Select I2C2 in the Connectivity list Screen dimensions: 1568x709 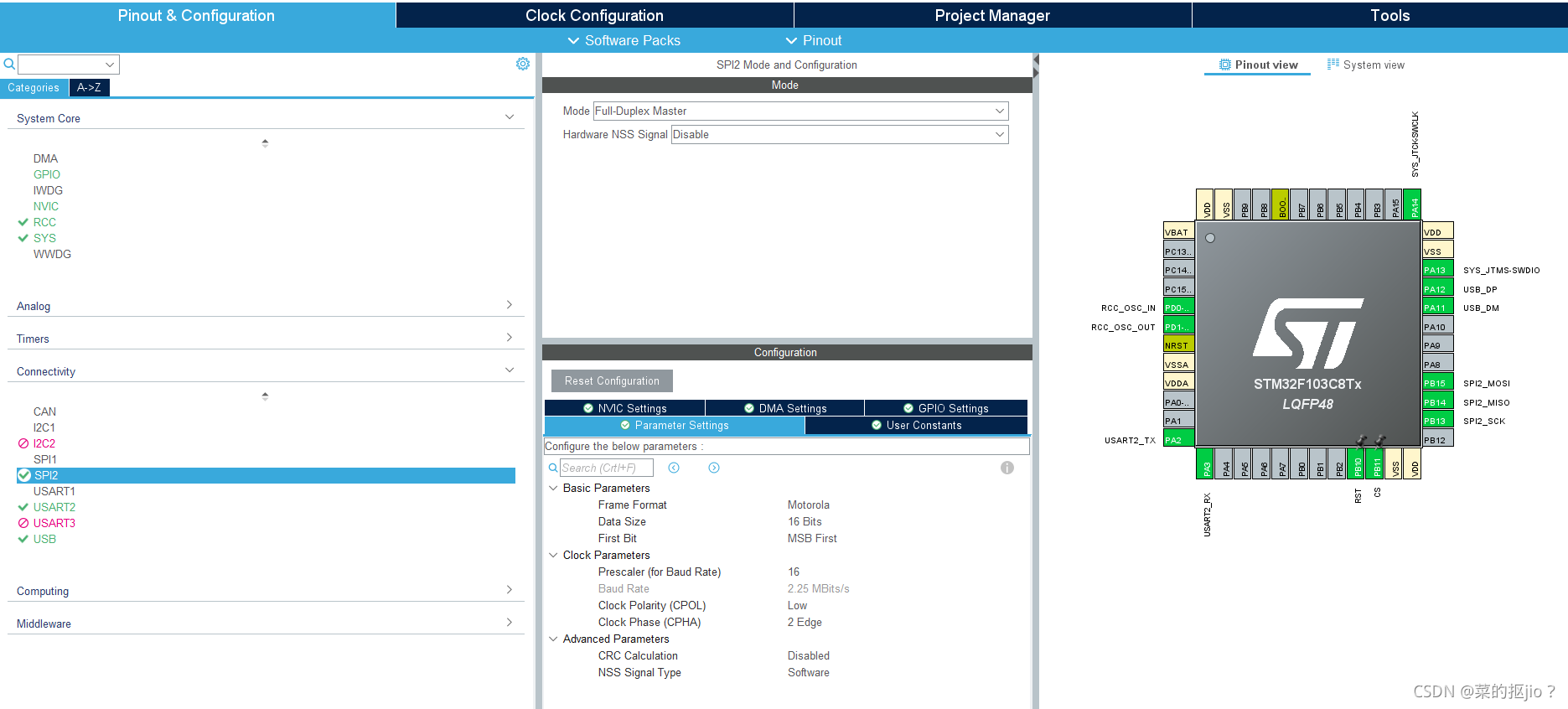pyautogui.click(x=44, y=443)
